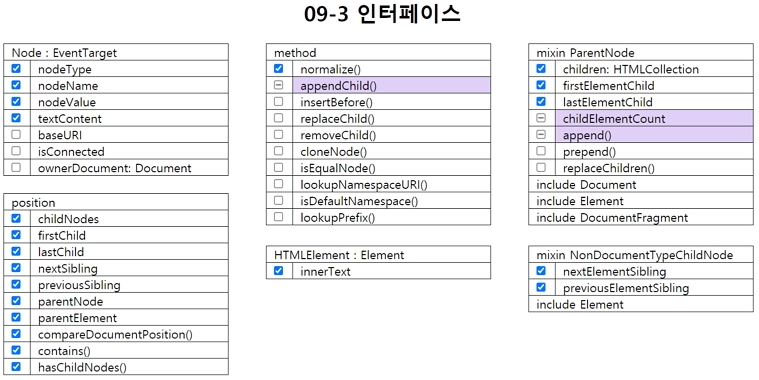Uncheck the compareDocumentPosition() checkbox

tap(16, 334)
